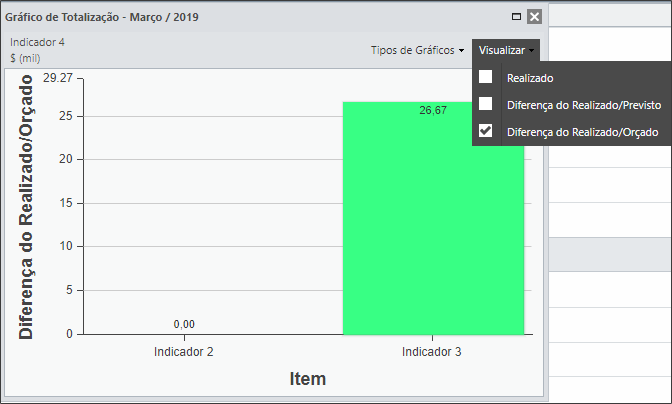Click the Gráfico de Totalização - Março / 2019 title

tap(102, 17)
